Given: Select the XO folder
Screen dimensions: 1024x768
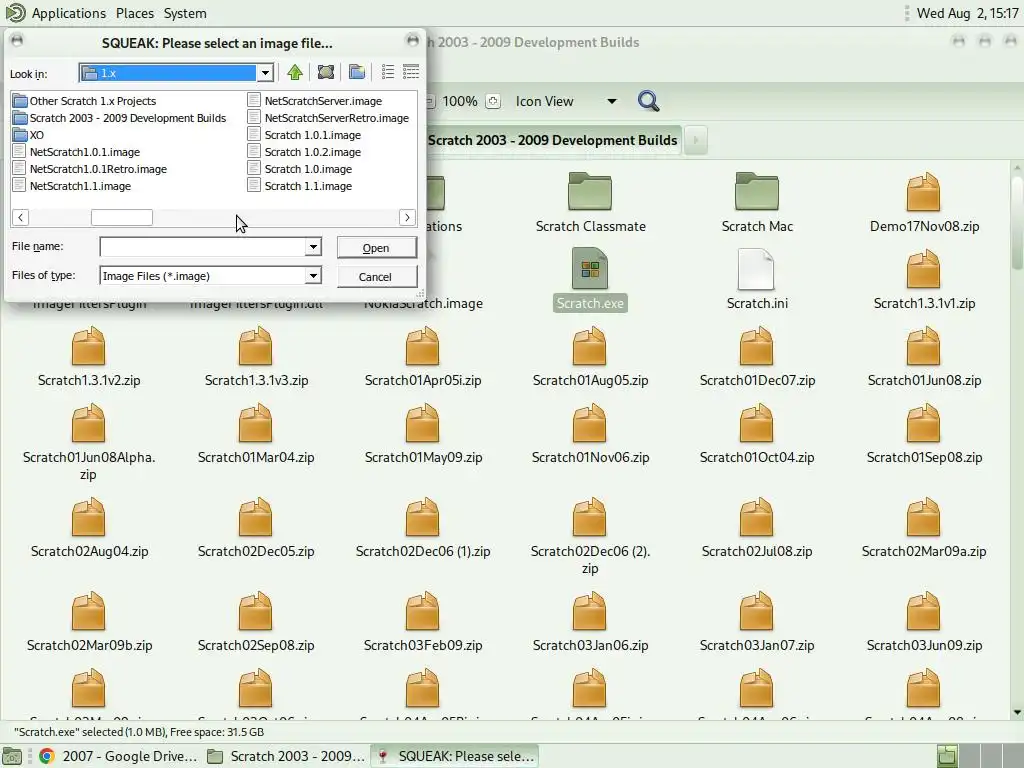Looking at the screenshot, I should (29, 135).
